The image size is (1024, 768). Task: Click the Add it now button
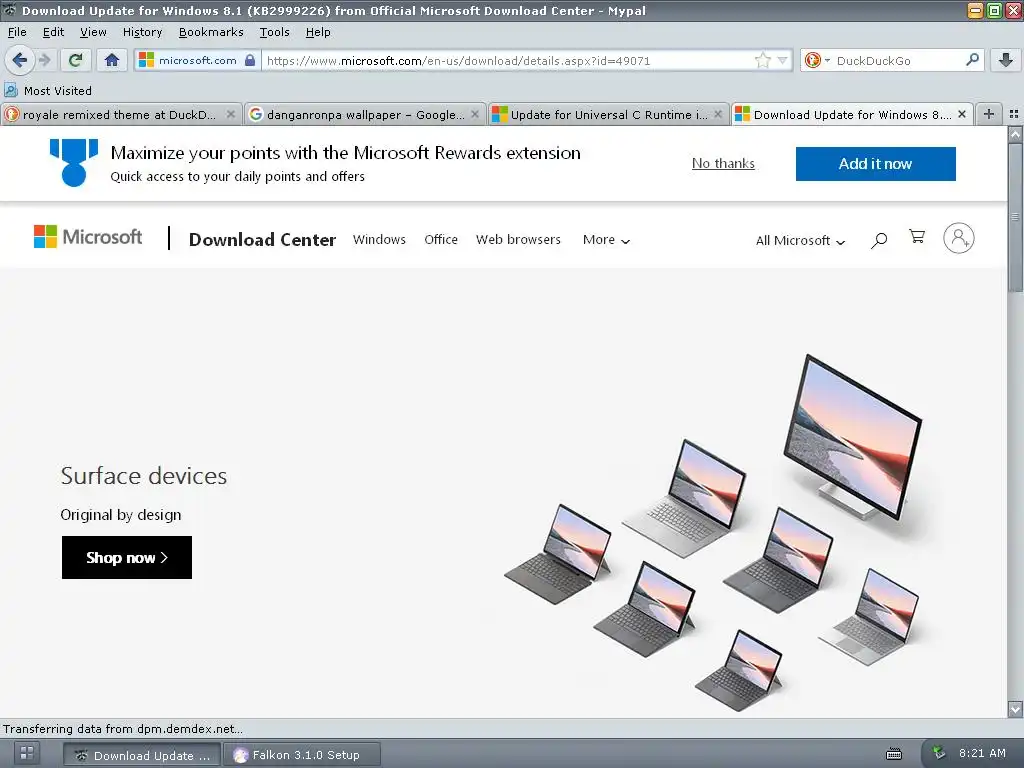tap(875, 164)
